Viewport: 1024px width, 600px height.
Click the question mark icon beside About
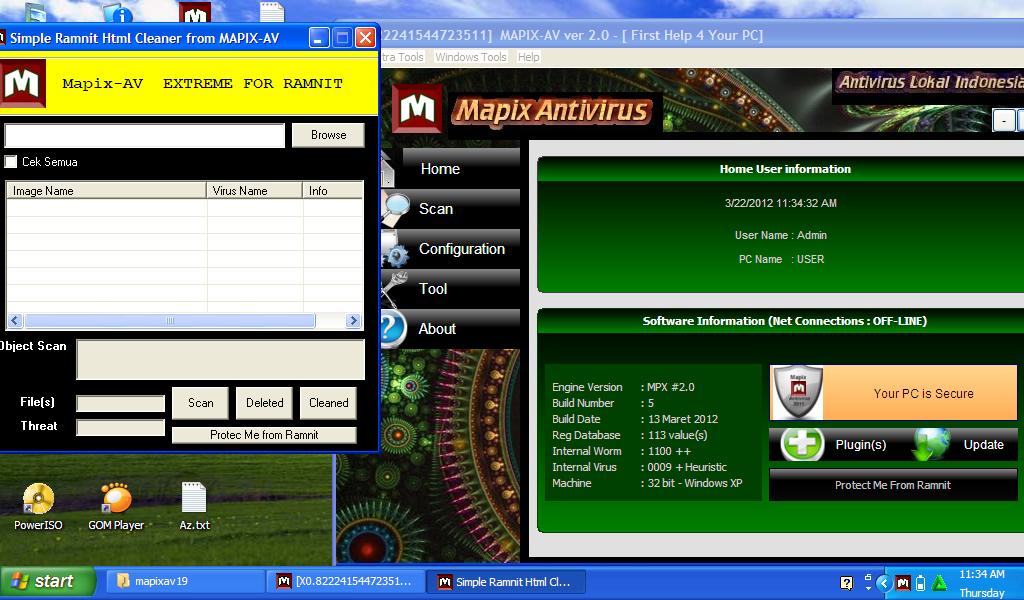(x=393, y=329)
